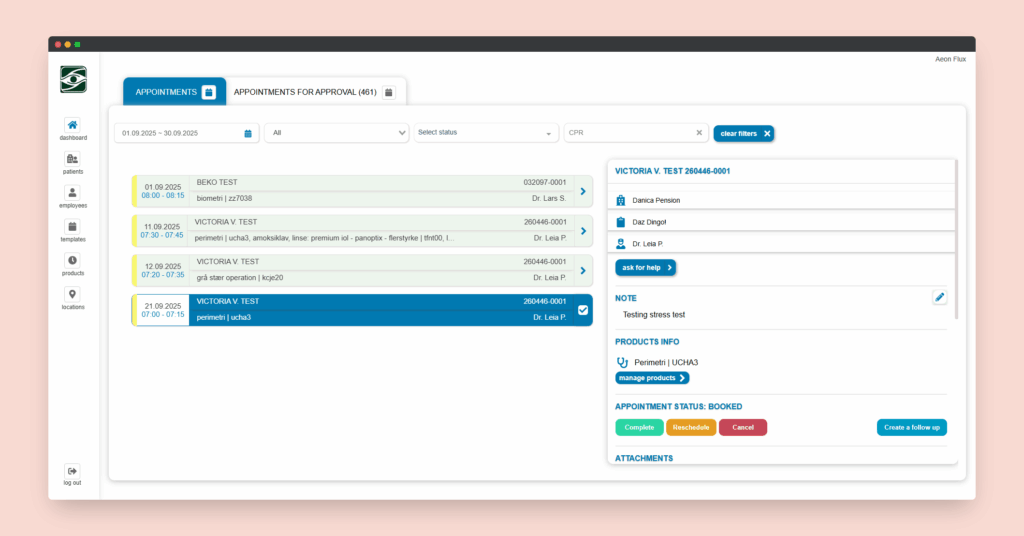Image resolution: width=1024 pixels, height=536 pixels.
Task: Click the VICTORIA V. TEST 260446-0001 header
Action: pyautogui.click(x=673, y=171)
